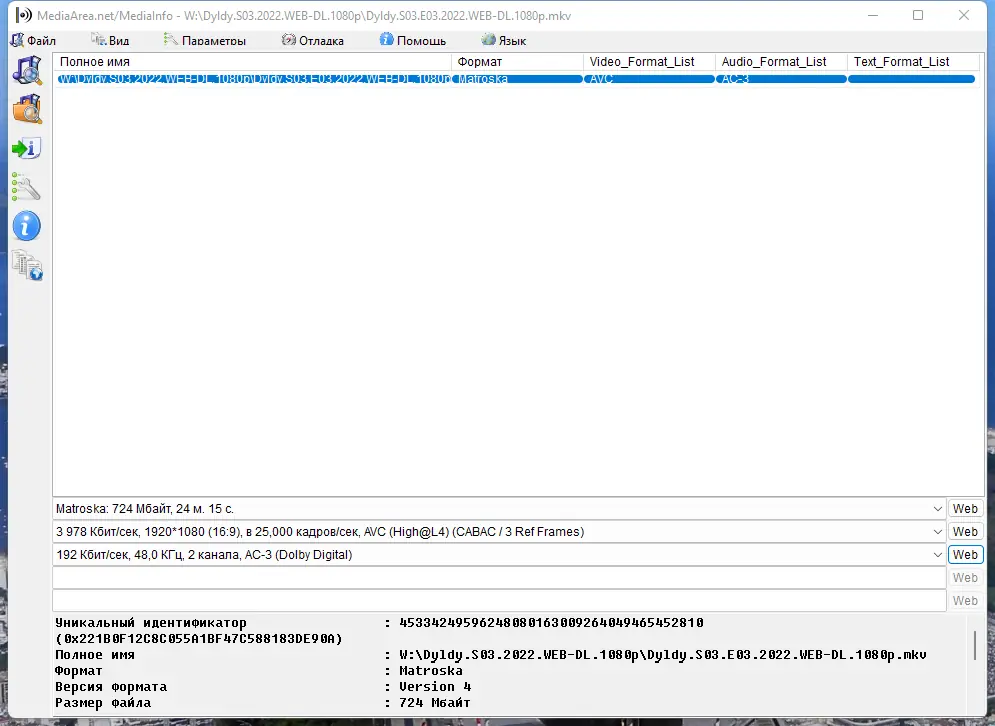Sort by the Формат column header
Image resolution: width=995 pixels, height=726 pixels.
(x=517, y=62)
